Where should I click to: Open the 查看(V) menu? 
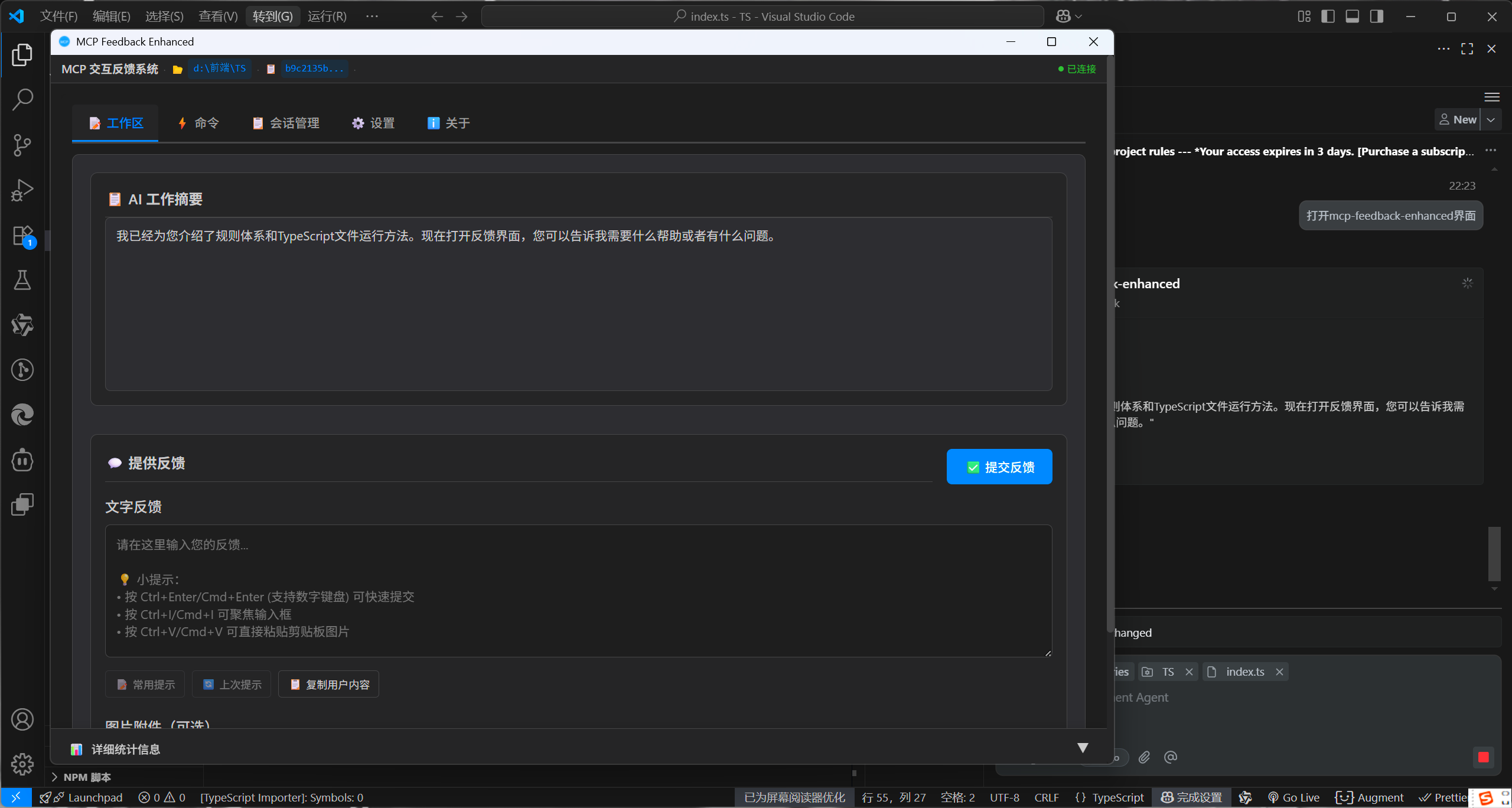(218, 17)
